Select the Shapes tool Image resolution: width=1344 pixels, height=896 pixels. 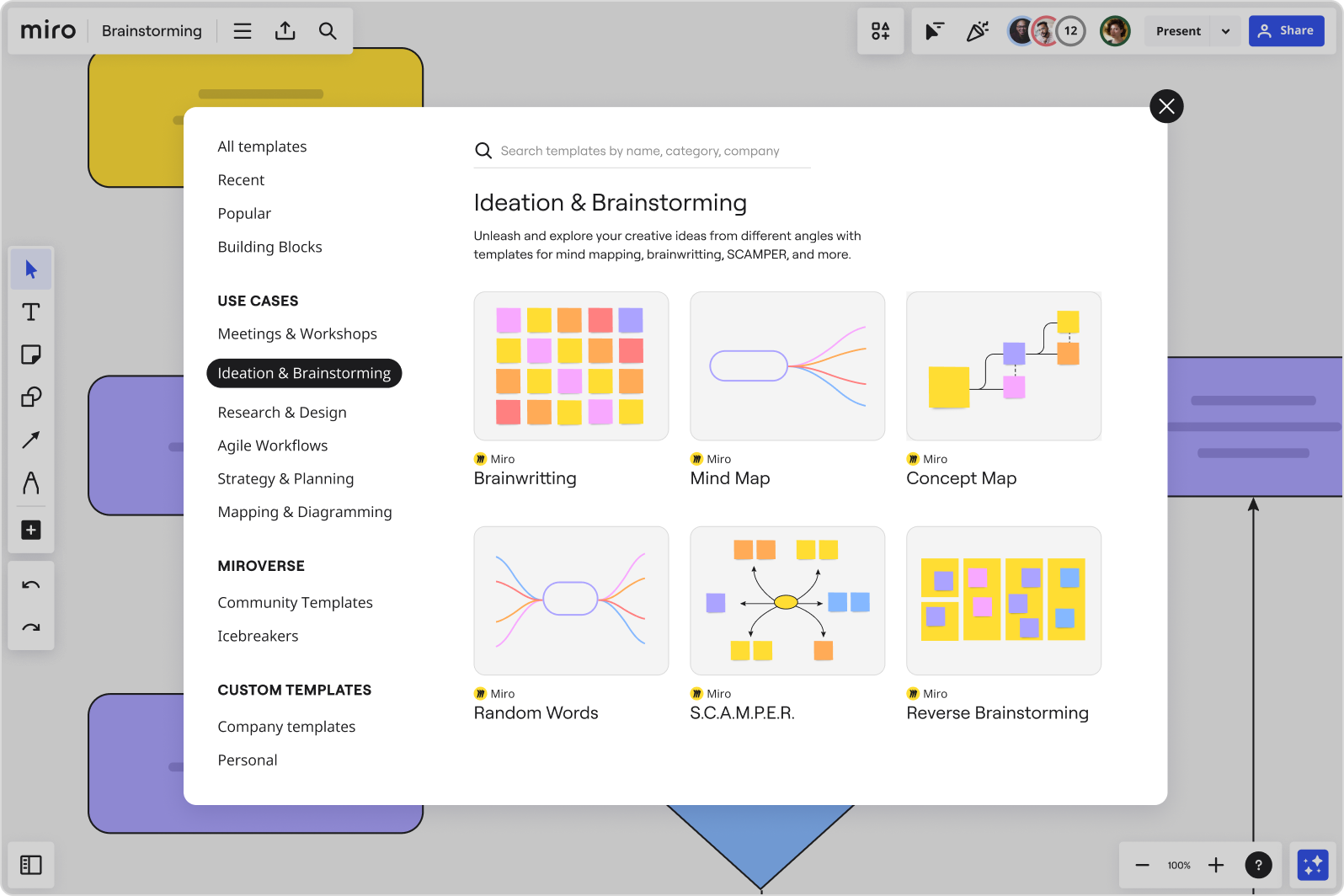click(31, 397)
